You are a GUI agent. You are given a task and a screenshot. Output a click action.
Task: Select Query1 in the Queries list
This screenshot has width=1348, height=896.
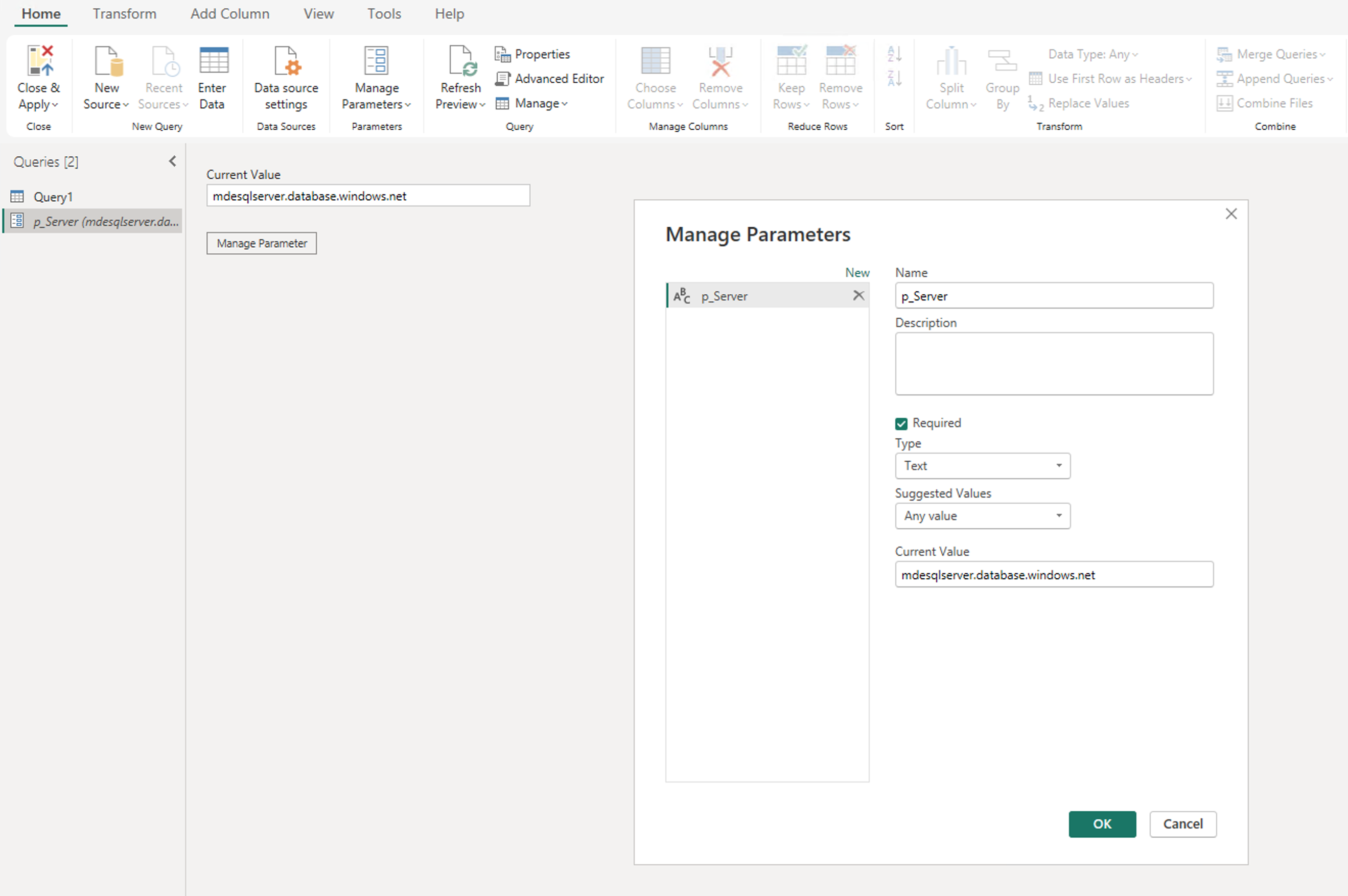click(x=53, y=197)
